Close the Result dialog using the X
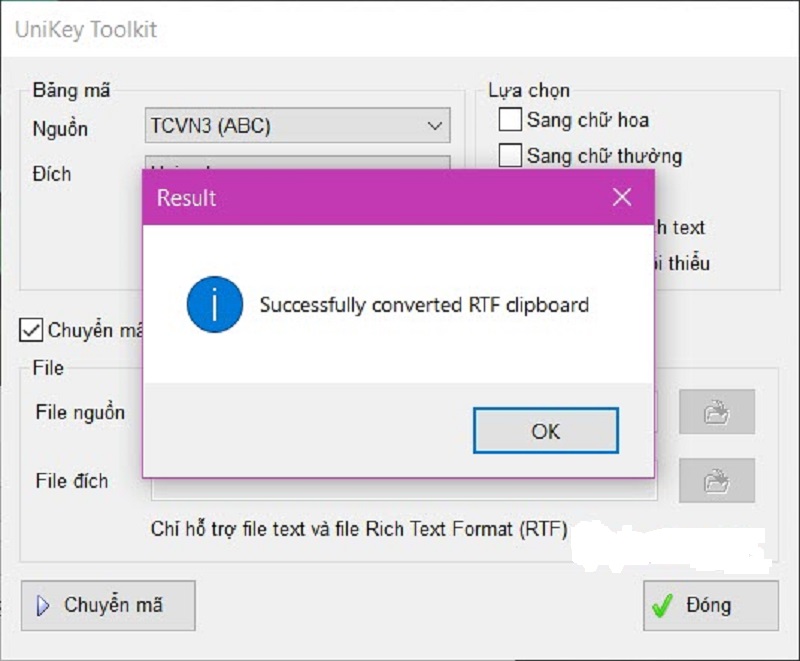Viewport: 800px width, 661px height. [622, 197]
